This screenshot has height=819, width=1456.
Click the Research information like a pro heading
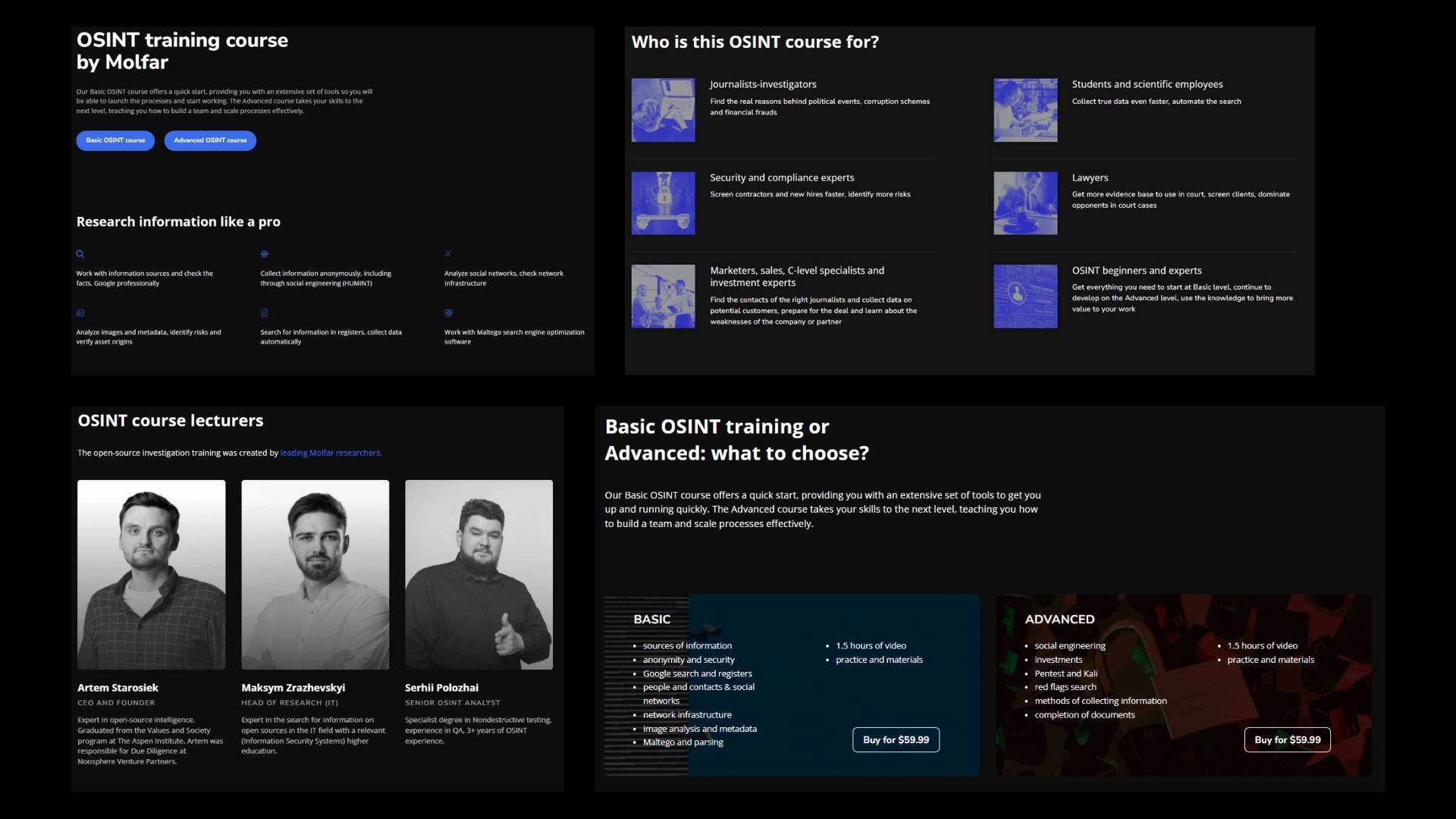pos(178,221)
